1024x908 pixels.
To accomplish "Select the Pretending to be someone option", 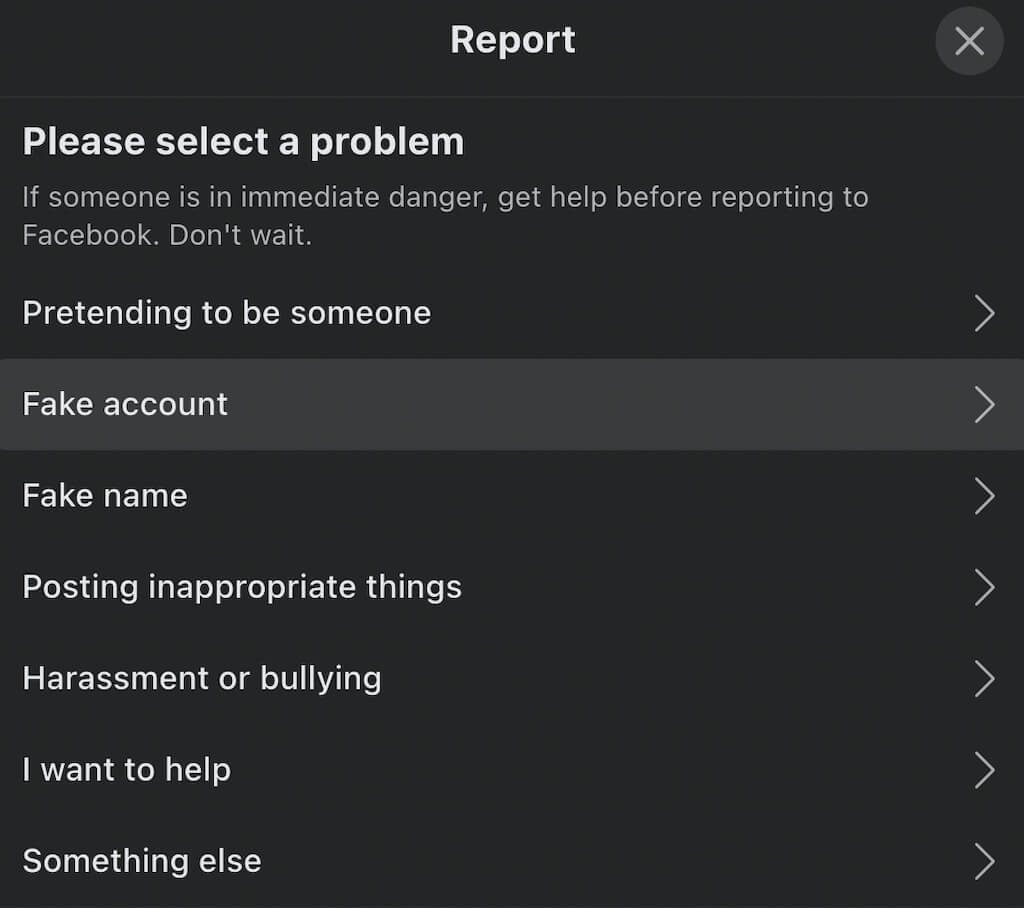I will tap(226, 313).
